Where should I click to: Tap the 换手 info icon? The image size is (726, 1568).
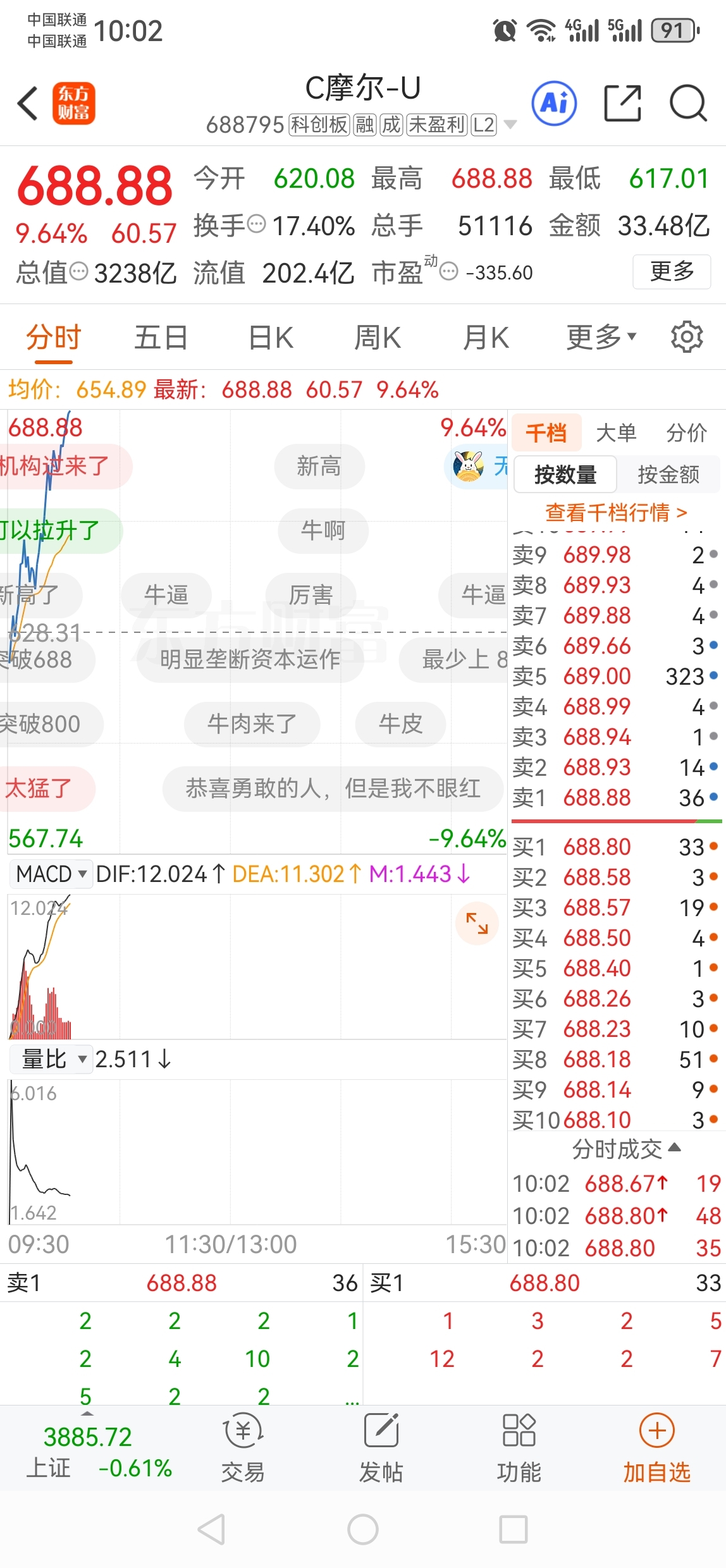point(256,224)
